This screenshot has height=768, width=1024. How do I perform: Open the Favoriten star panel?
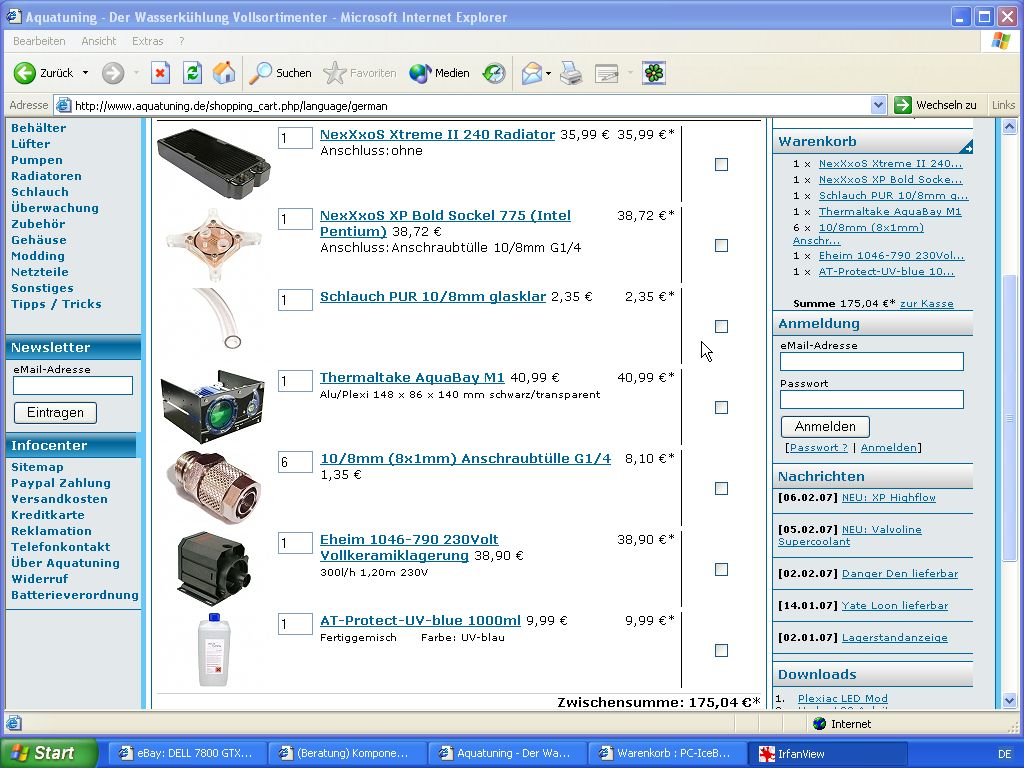[x=360, y=73]
